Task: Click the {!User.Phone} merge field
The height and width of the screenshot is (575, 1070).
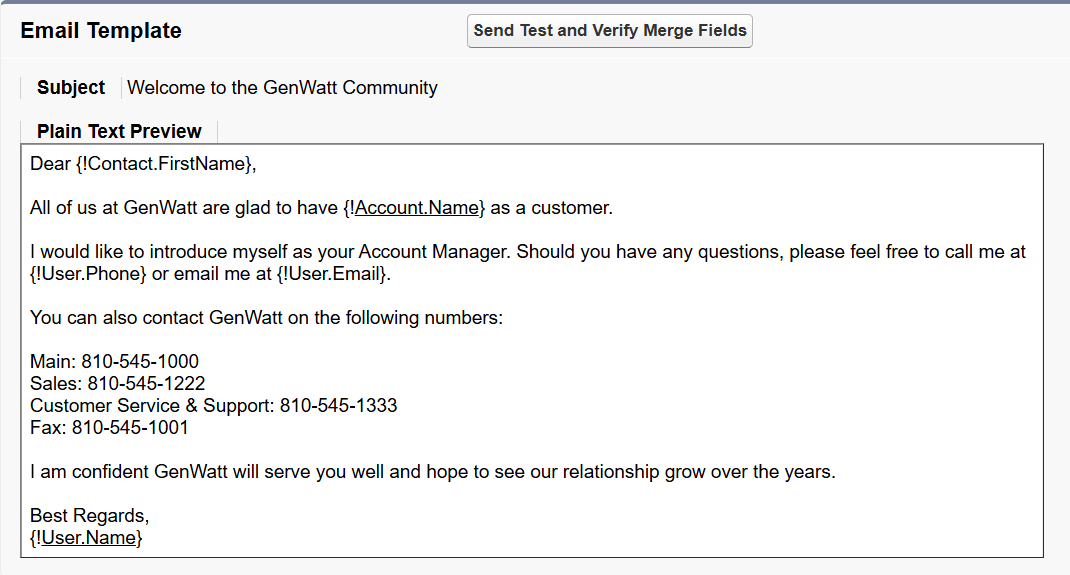Action: 88,274
